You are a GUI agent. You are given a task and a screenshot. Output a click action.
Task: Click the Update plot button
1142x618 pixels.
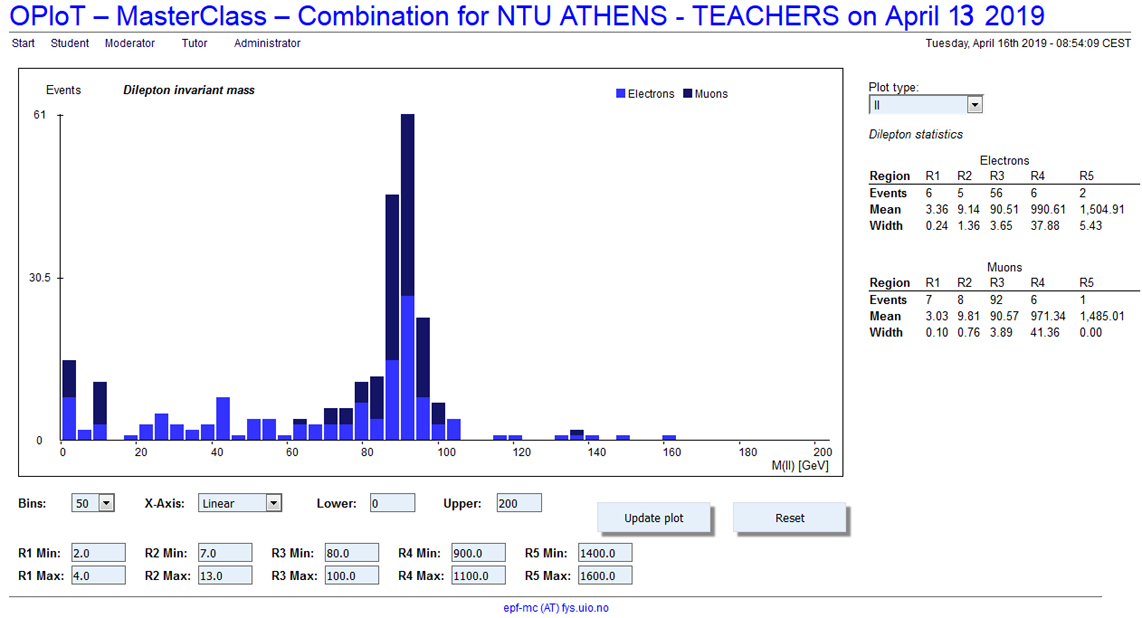(654, 518)
